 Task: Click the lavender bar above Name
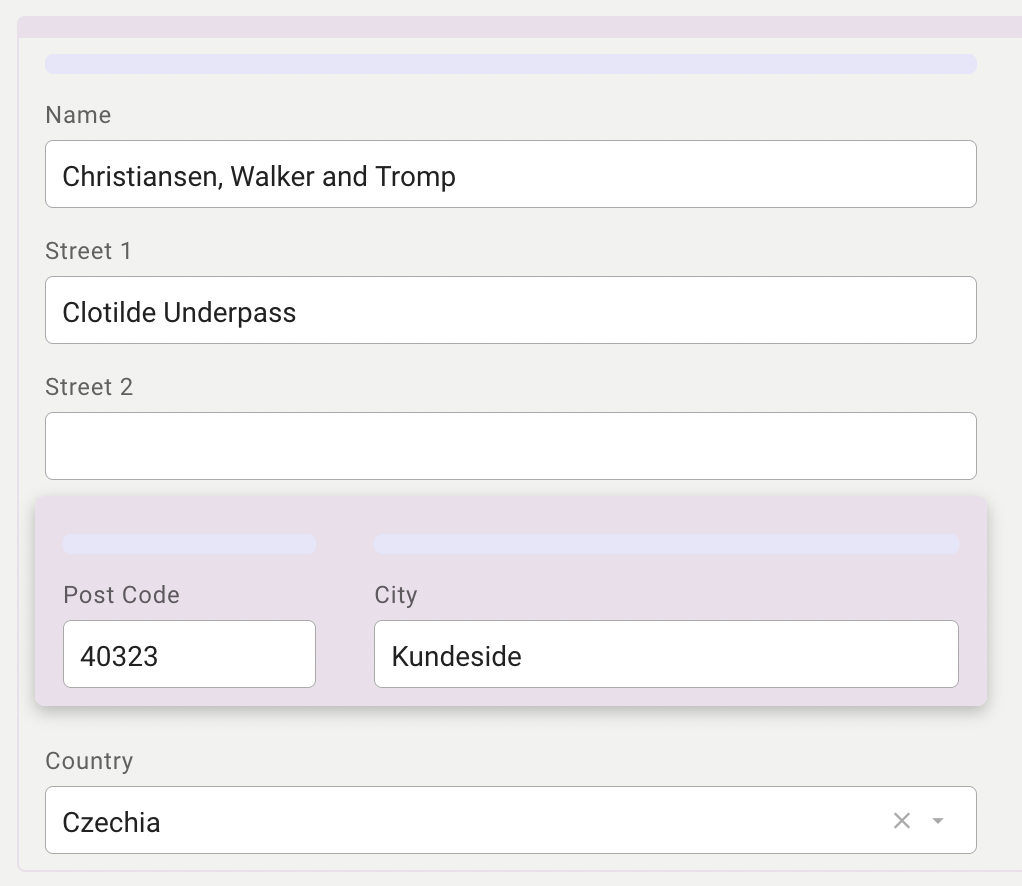point(510,64)
